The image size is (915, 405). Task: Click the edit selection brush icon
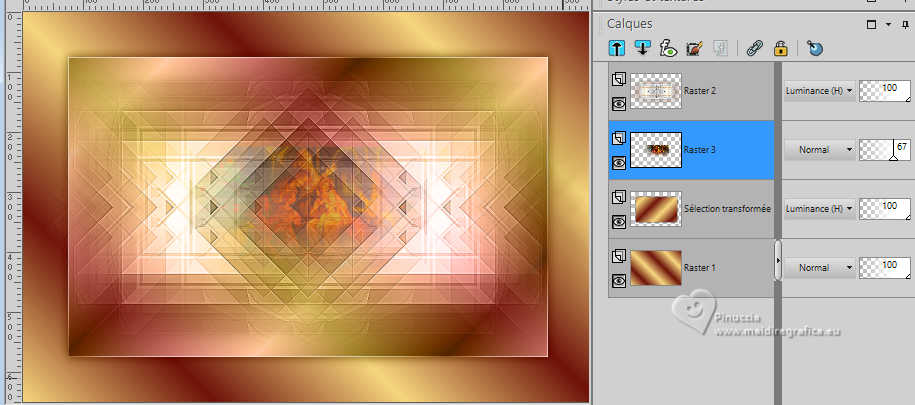point(694,48)
